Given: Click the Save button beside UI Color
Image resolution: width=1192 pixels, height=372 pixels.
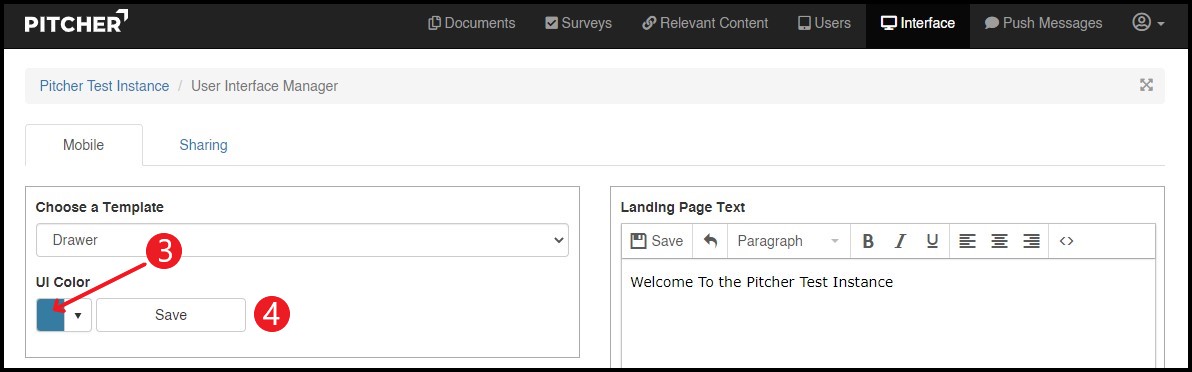Looking at the screenshot, I should (x=171, y=315).
